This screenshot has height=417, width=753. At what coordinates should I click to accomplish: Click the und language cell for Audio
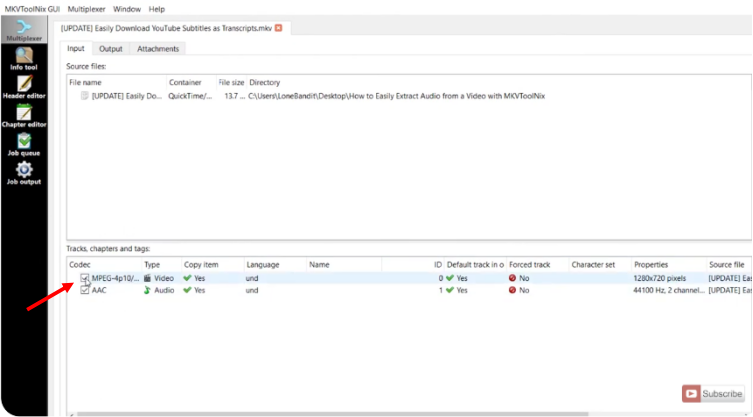(252, 290)
